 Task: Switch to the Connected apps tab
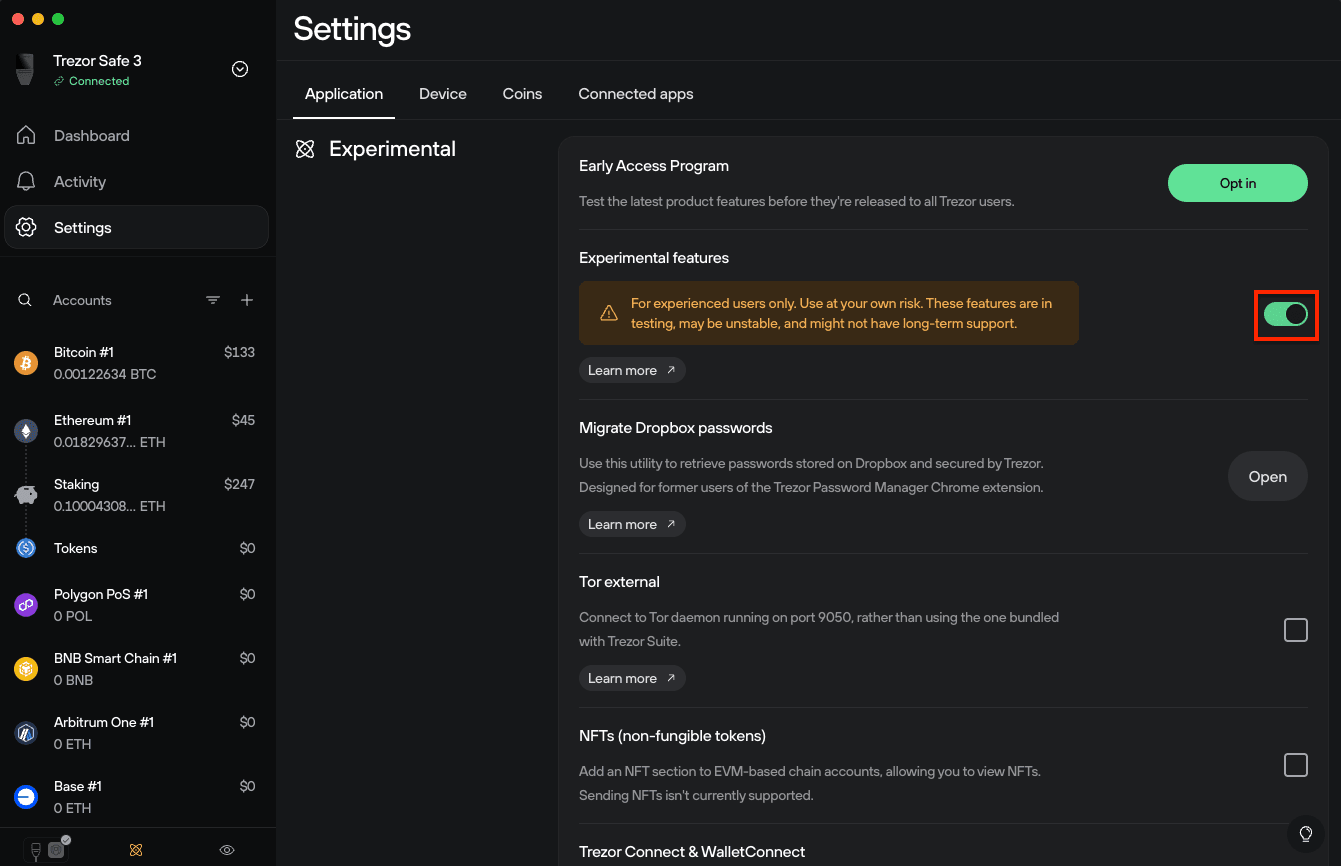coord(636,94)
